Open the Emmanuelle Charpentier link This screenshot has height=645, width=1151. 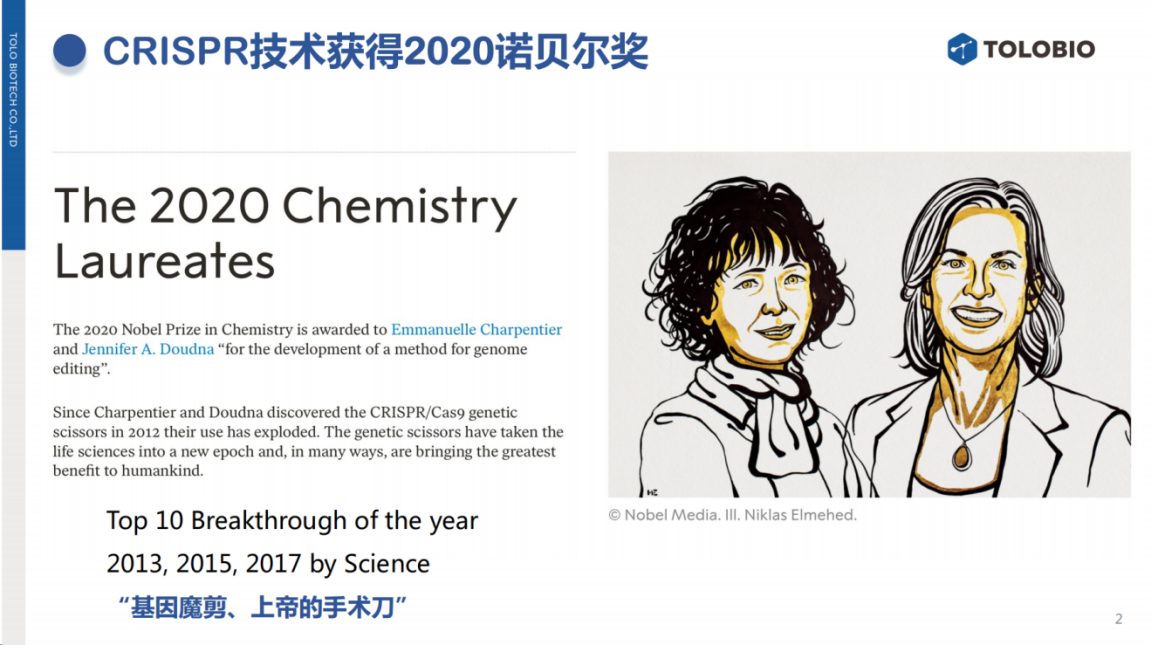[x=476, y=329]
